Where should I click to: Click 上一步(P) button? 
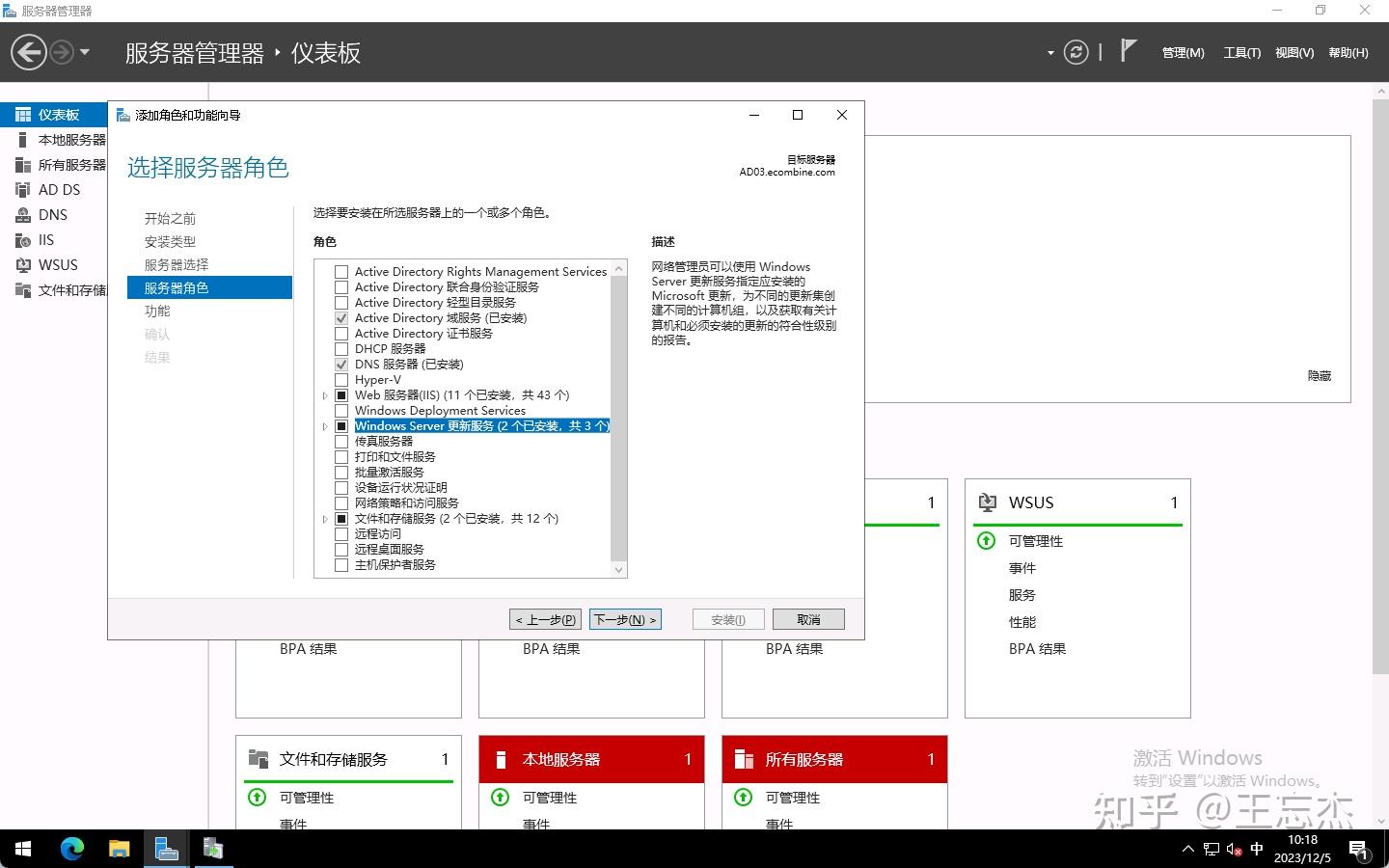tap(545, 619)
